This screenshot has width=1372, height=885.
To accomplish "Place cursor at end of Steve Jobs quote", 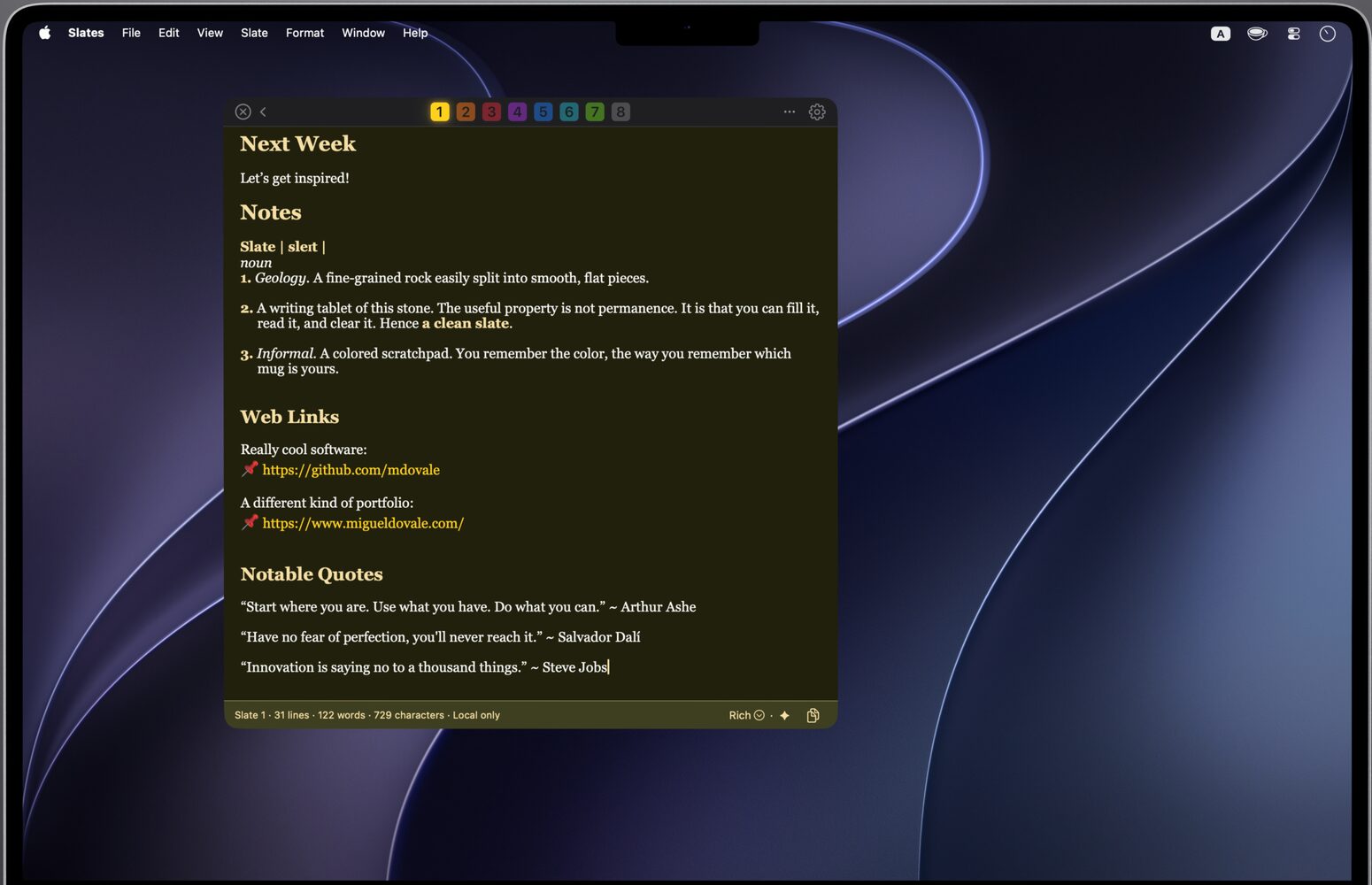I will (x=609, y=667).
